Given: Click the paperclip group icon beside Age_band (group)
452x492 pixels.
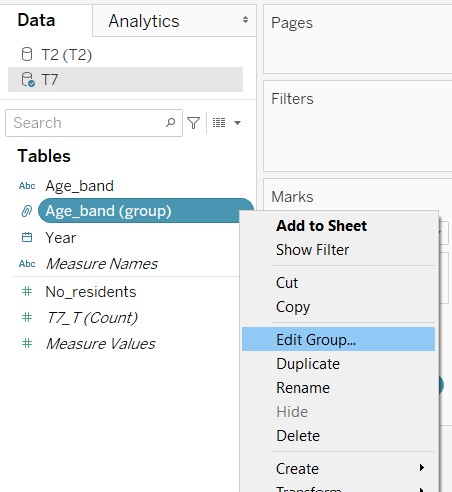Looking at the screenshot, I should pyautogui.click(x=27, y=211).
